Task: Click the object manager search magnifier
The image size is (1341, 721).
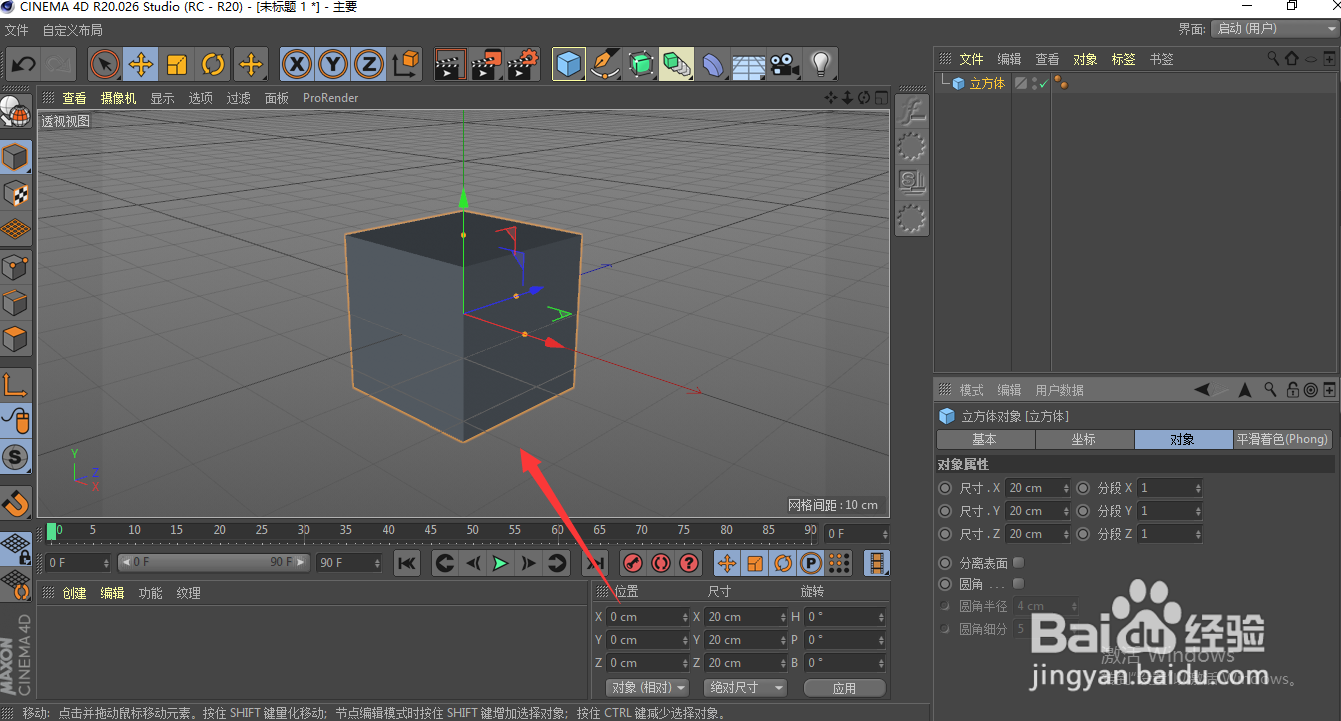Action: pos(1273,59)
